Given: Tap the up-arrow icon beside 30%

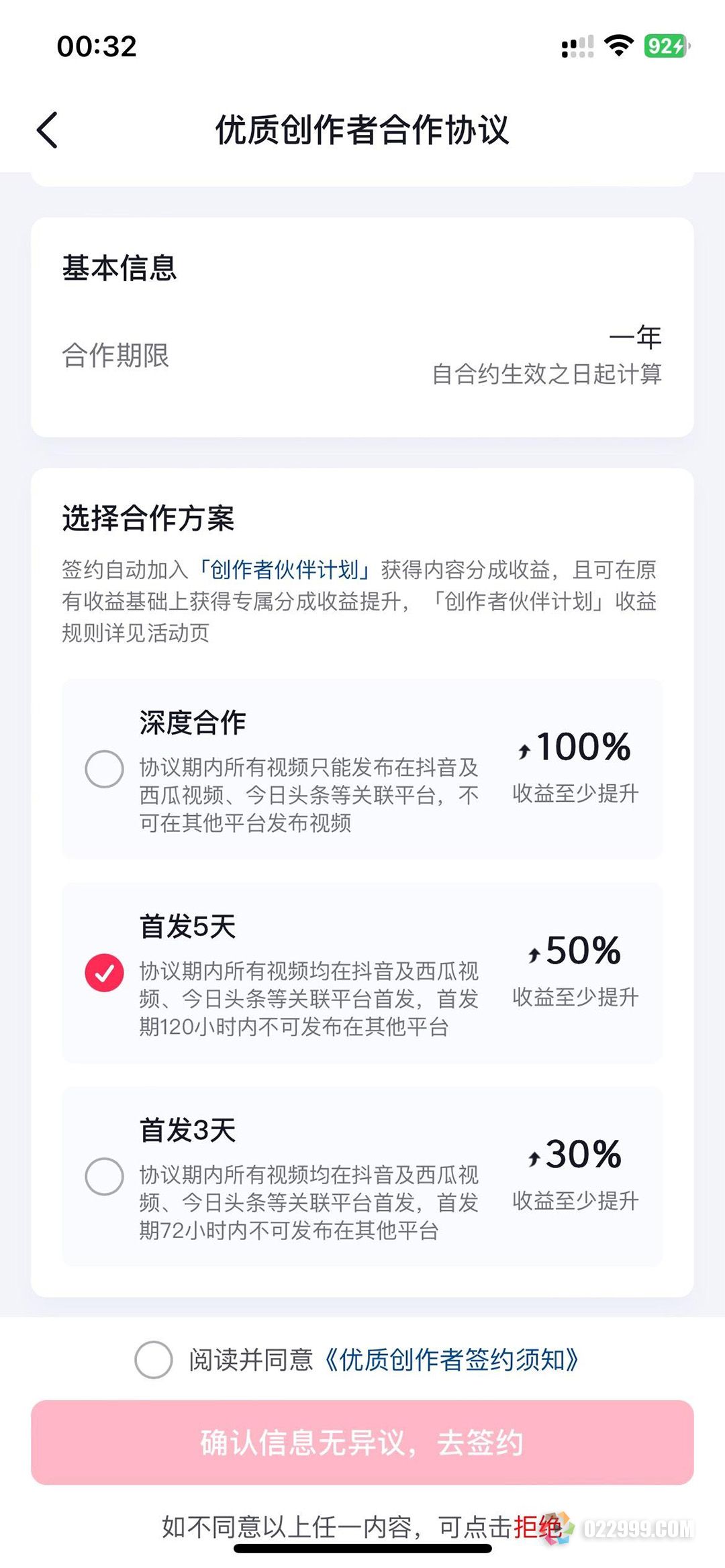Looking at the screenshot, I should click(534, 1158).
